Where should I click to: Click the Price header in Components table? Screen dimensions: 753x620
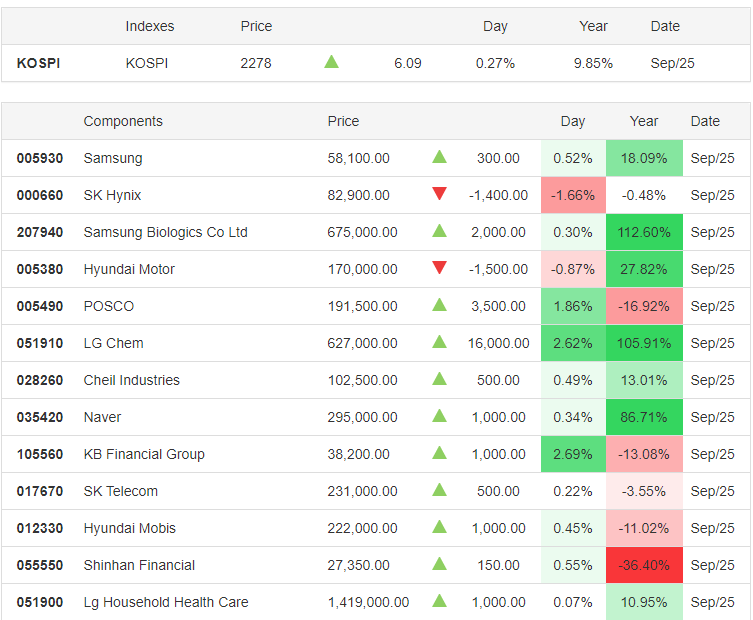343,122
